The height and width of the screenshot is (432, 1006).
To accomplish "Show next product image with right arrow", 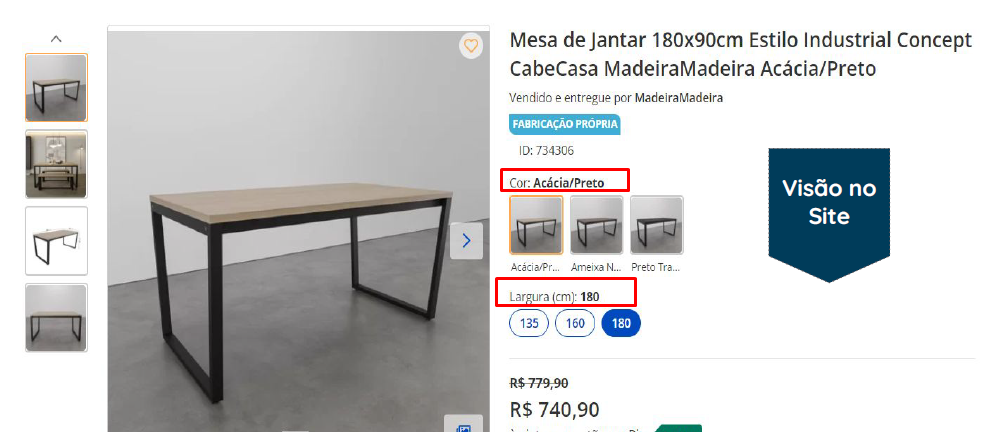I will [x=466, y=241].
